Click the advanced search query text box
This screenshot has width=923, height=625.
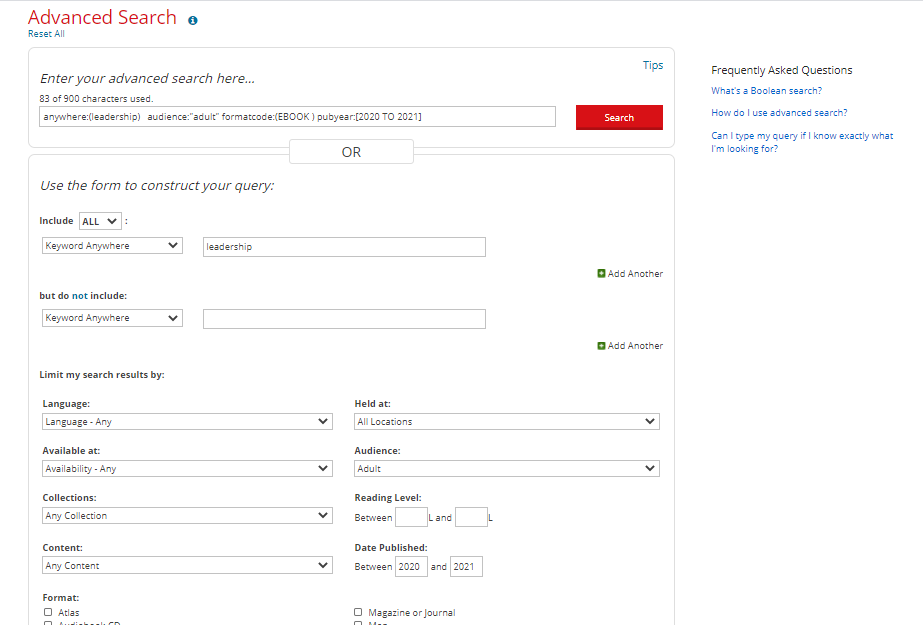pyautogui.click(x=297, y=117)
